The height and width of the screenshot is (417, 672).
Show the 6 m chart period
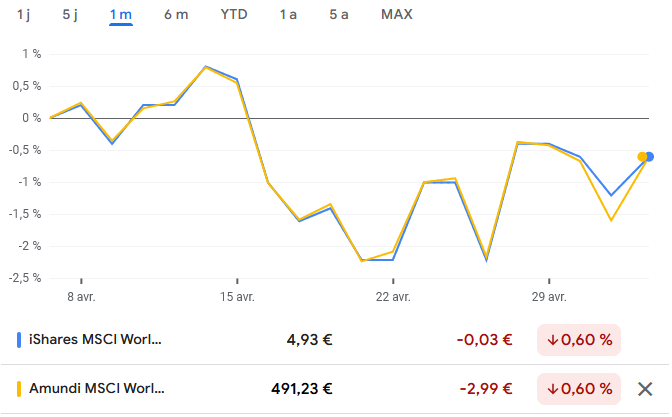coord(176,15)
